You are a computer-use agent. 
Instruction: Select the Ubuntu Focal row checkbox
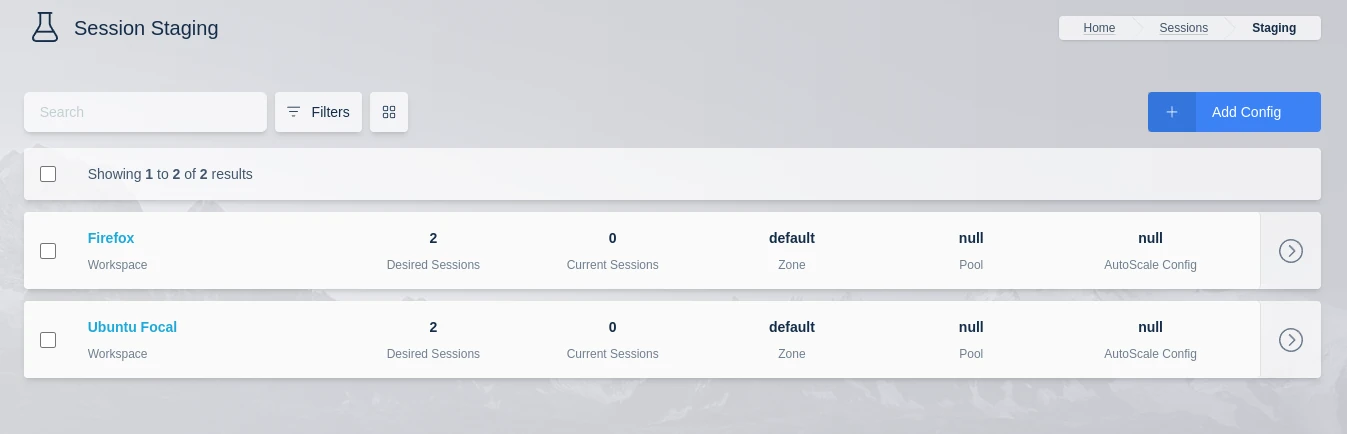click(48, 340)
